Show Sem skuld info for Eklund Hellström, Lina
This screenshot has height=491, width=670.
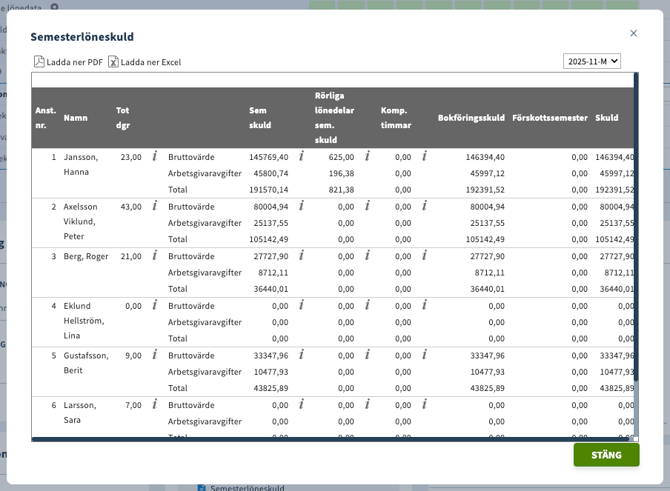[x=301, y=305]
